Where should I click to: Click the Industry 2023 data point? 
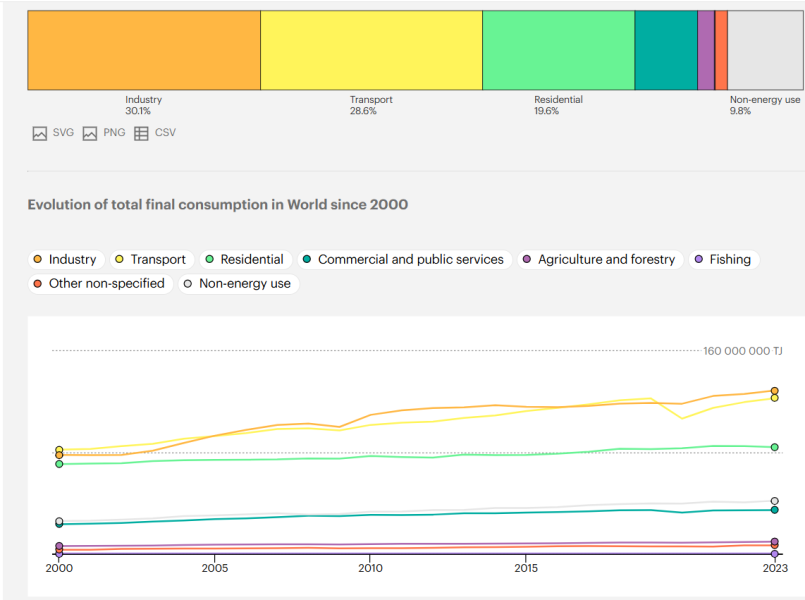[x=774, y=391]
